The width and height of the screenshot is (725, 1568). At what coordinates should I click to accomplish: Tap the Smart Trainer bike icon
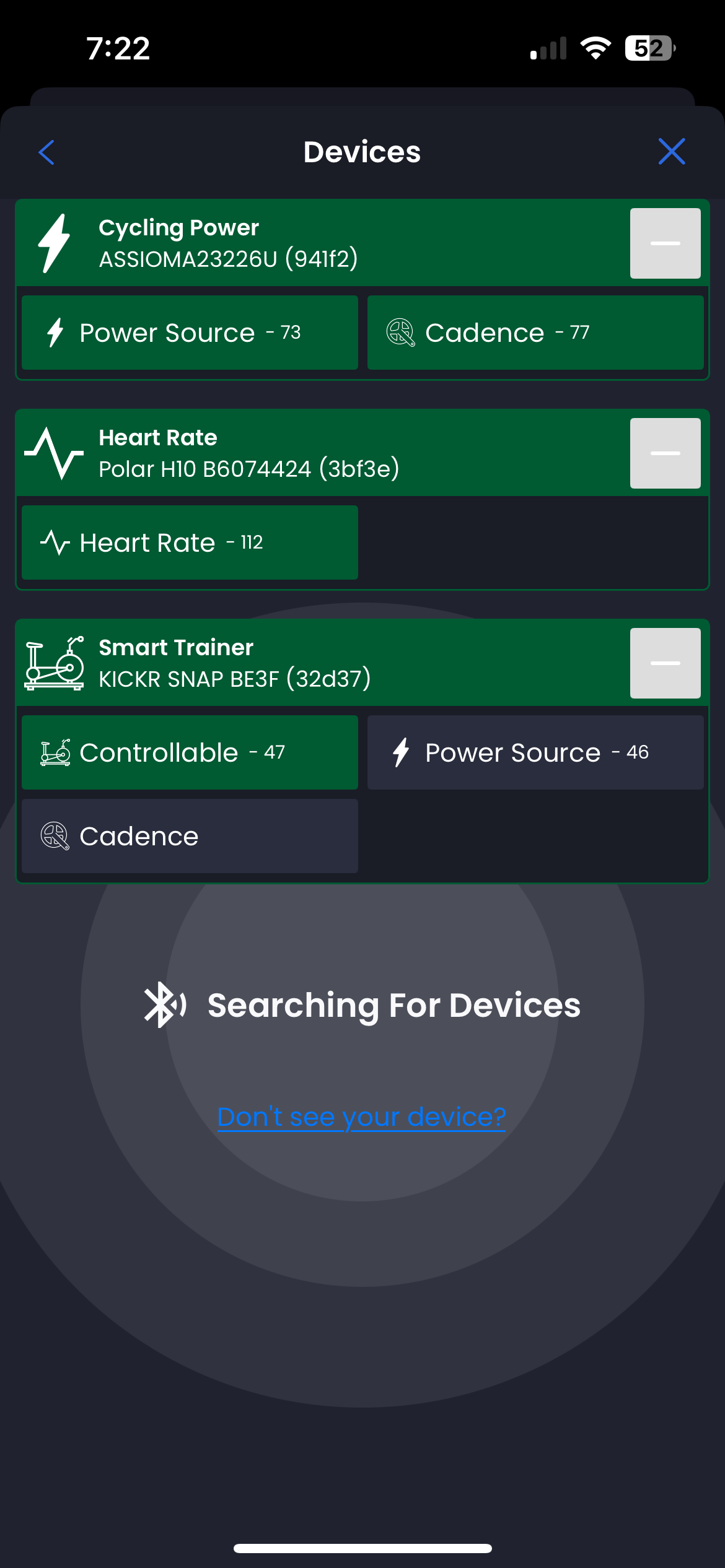coord(54,663)
